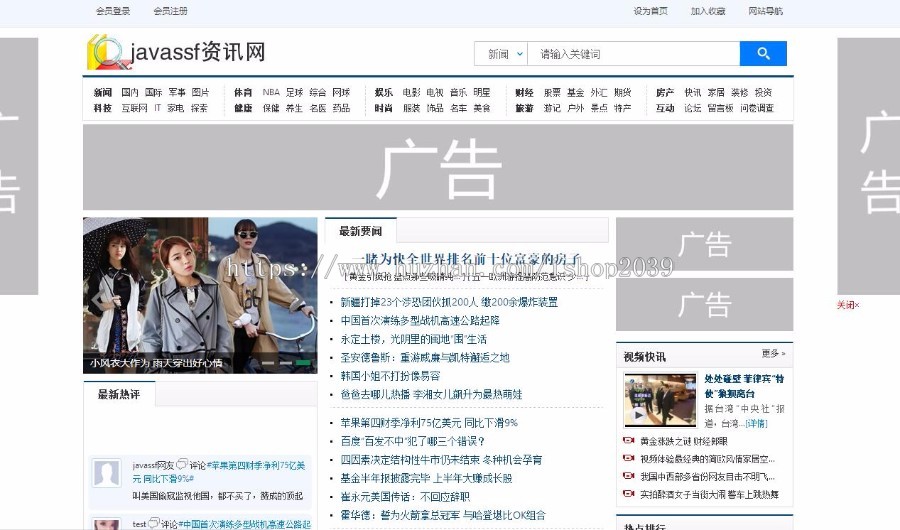Viewport: 900px width, 530px height.
Task: Open the NBA sports subcategory
Action: point(271,92)
